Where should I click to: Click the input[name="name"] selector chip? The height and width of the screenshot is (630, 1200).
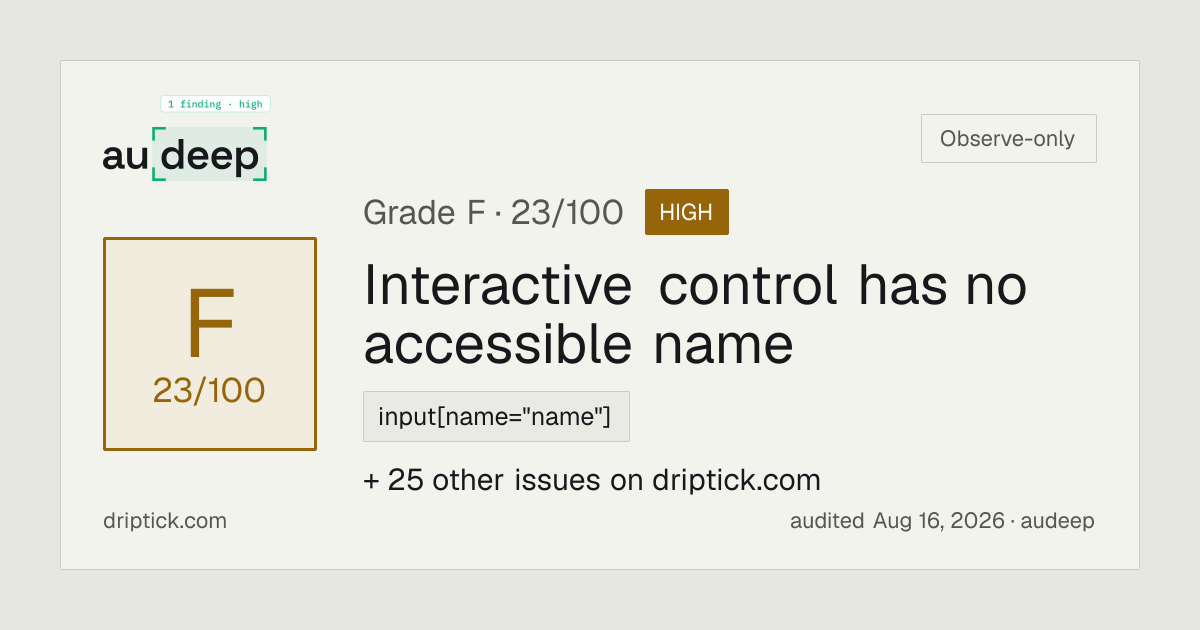(x=496, y=417)
